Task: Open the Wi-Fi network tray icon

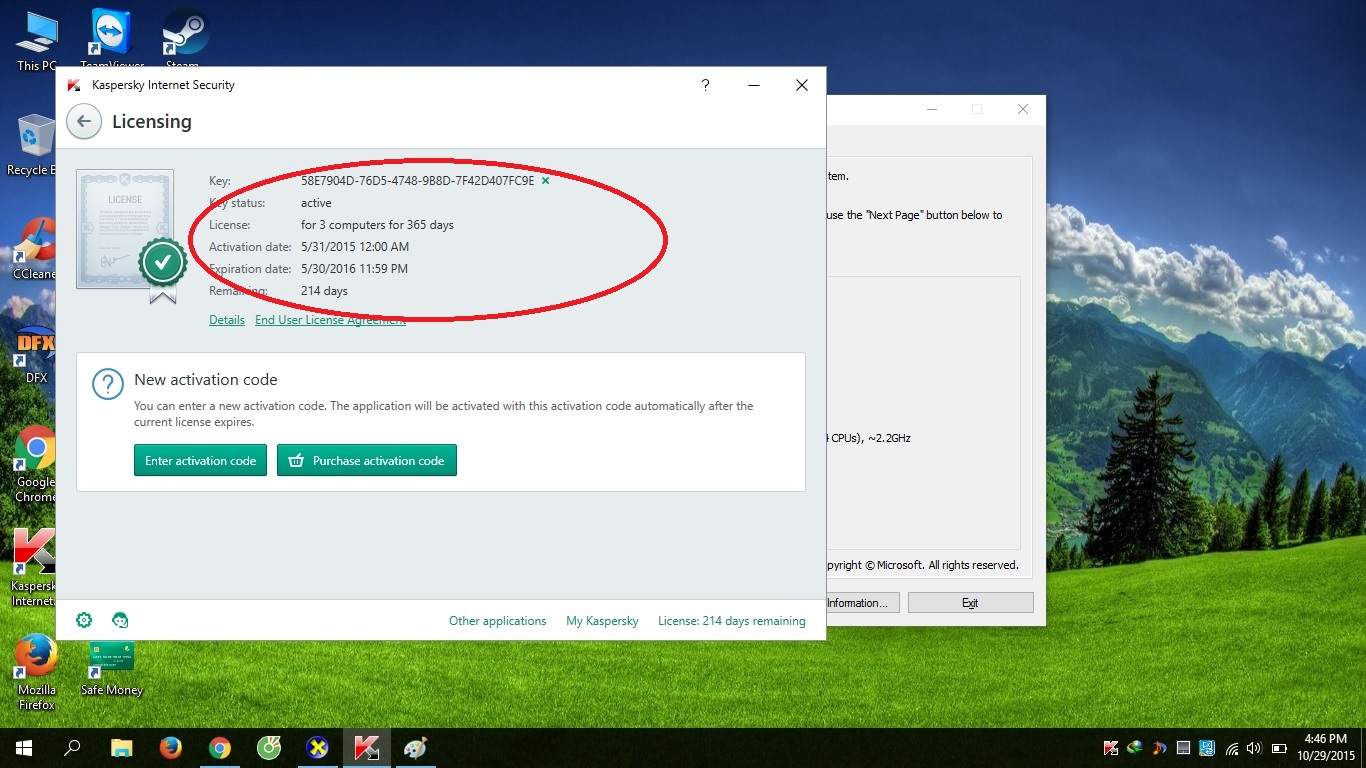Action: pos(1232,748)
